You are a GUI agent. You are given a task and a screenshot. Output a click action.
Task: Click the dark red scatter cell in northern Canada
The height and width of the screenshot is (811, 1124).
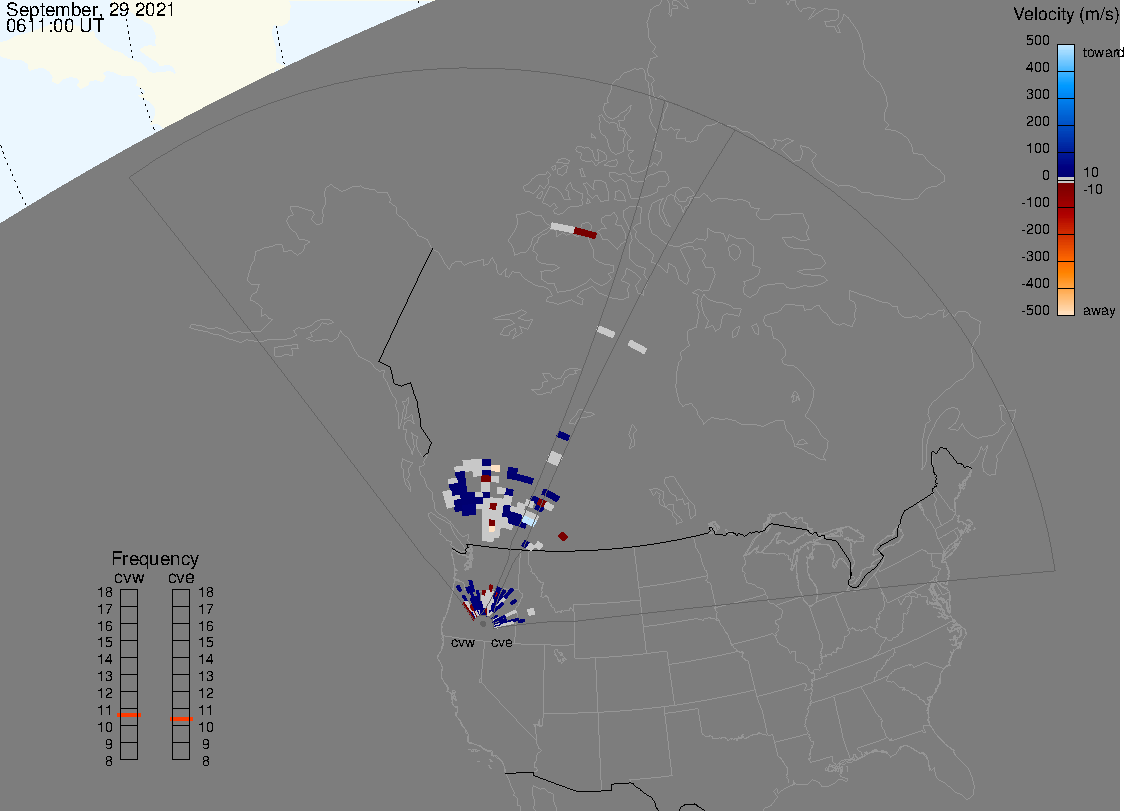click(586, 233)
